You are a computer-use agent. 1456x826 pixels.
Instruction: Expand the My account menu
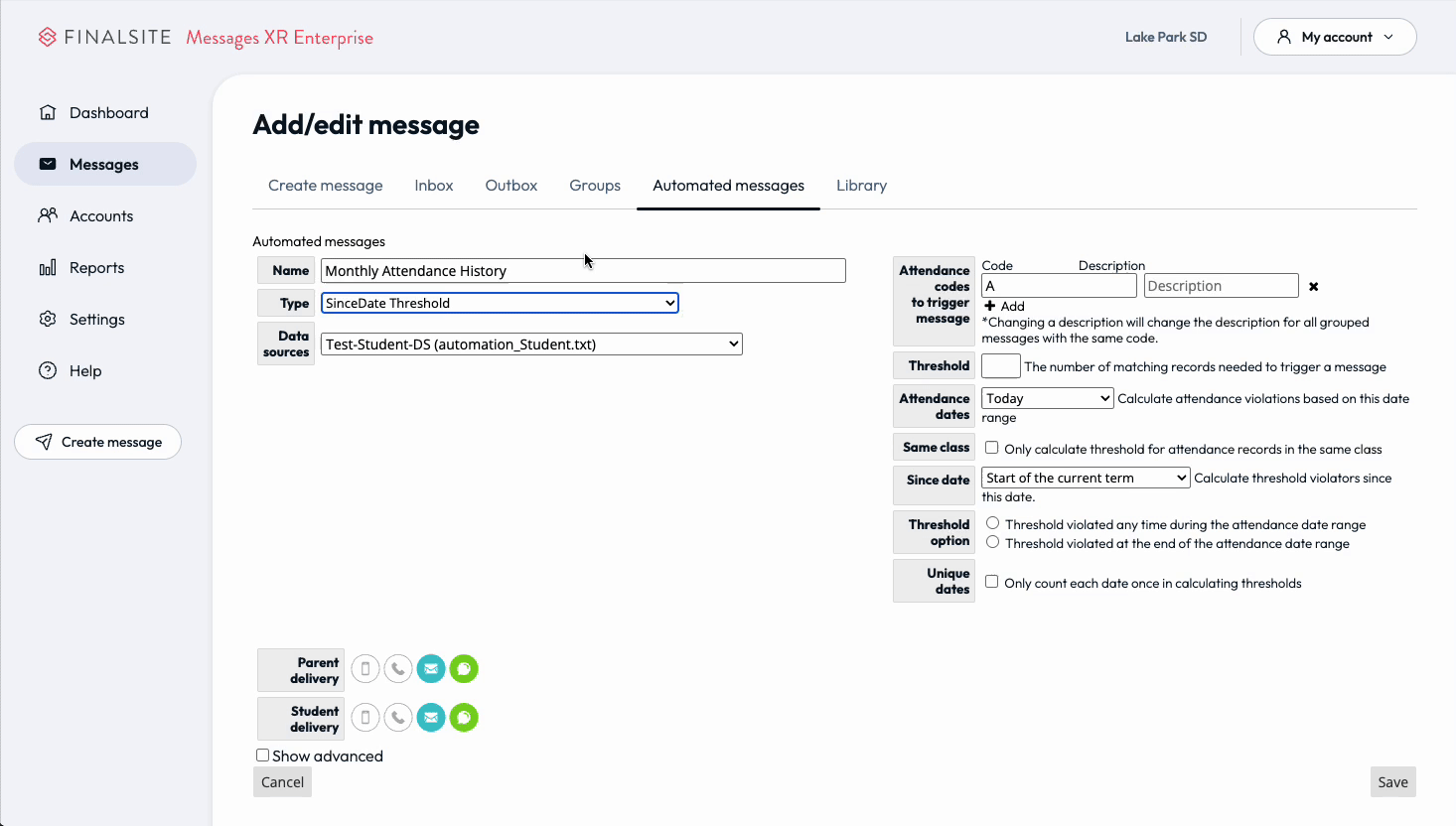tap(1335, 37)
